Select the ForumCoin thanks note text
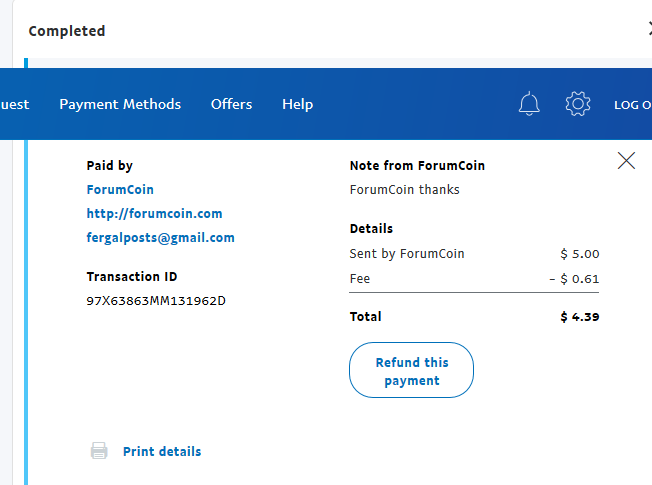Screen dimensions: 652x485 click(x=405, y=190)
